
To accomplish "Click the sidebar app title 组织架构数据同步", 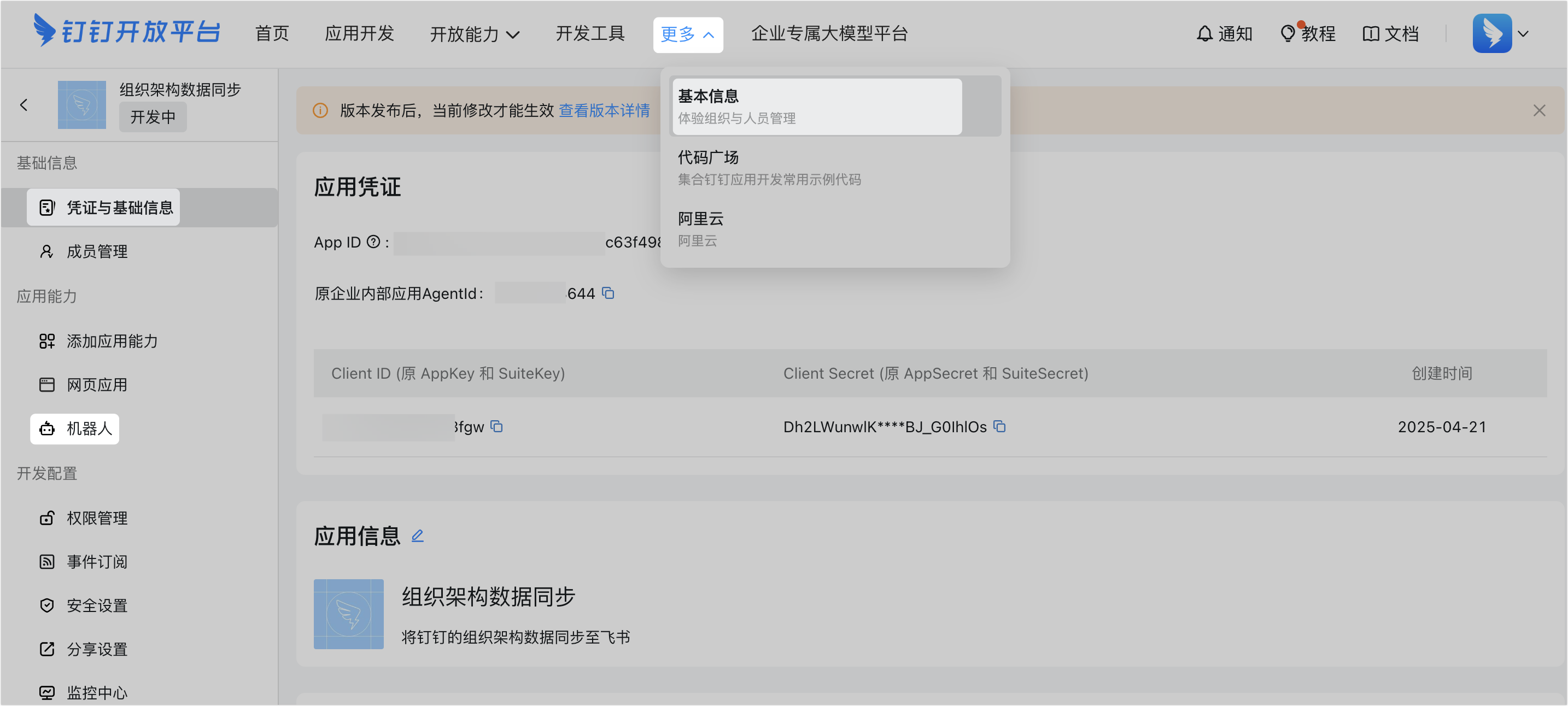I will click(x=180, y=90).
